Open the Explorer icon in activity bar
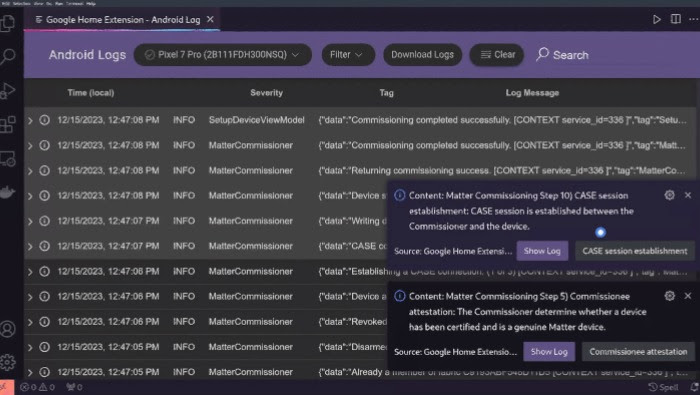The height and width of the screenshot is (395, 700). pos(8,23)
